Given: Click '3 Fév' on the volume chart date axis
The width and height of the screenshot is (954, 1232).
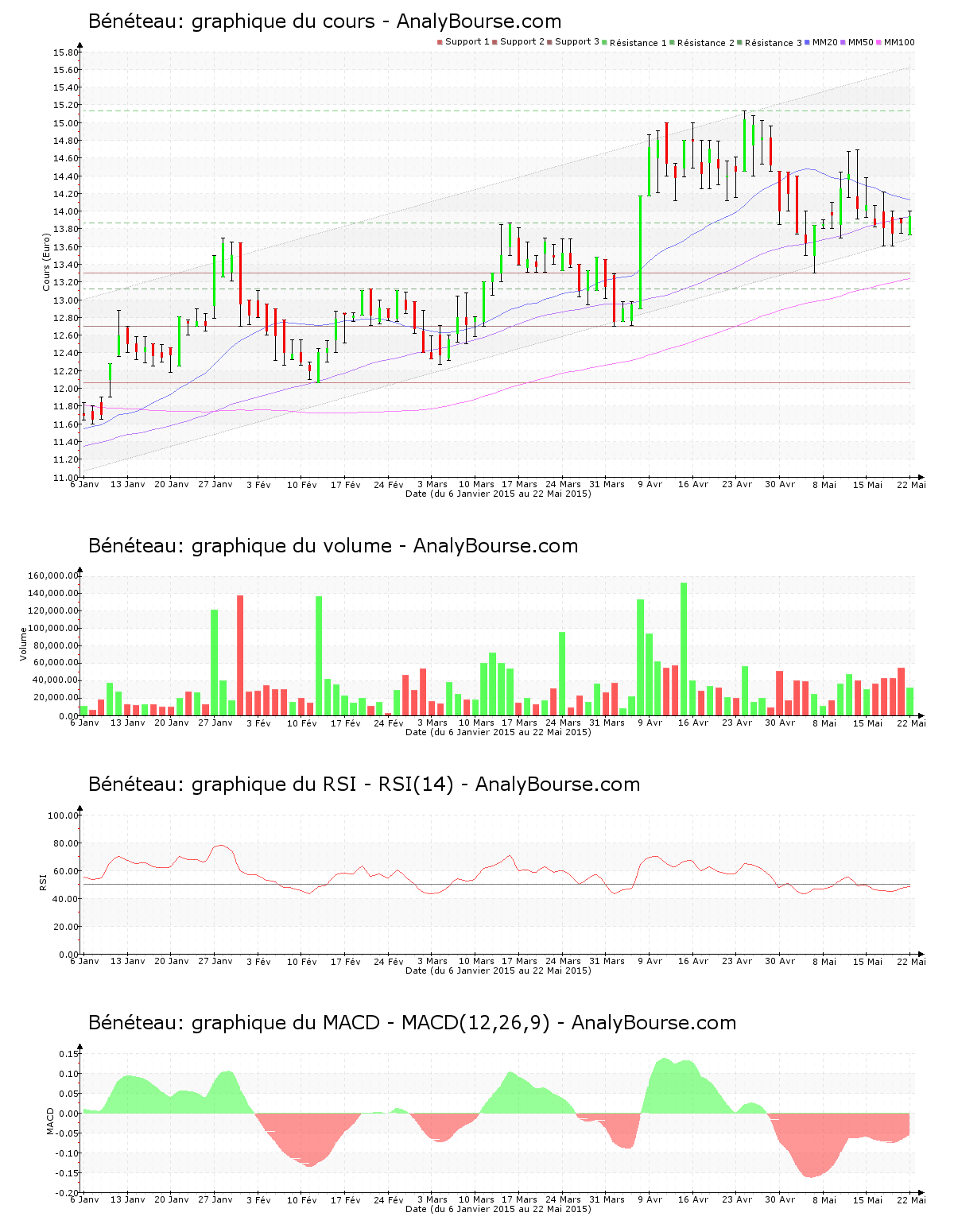Looking at the screenshot, I should (258, 723).
